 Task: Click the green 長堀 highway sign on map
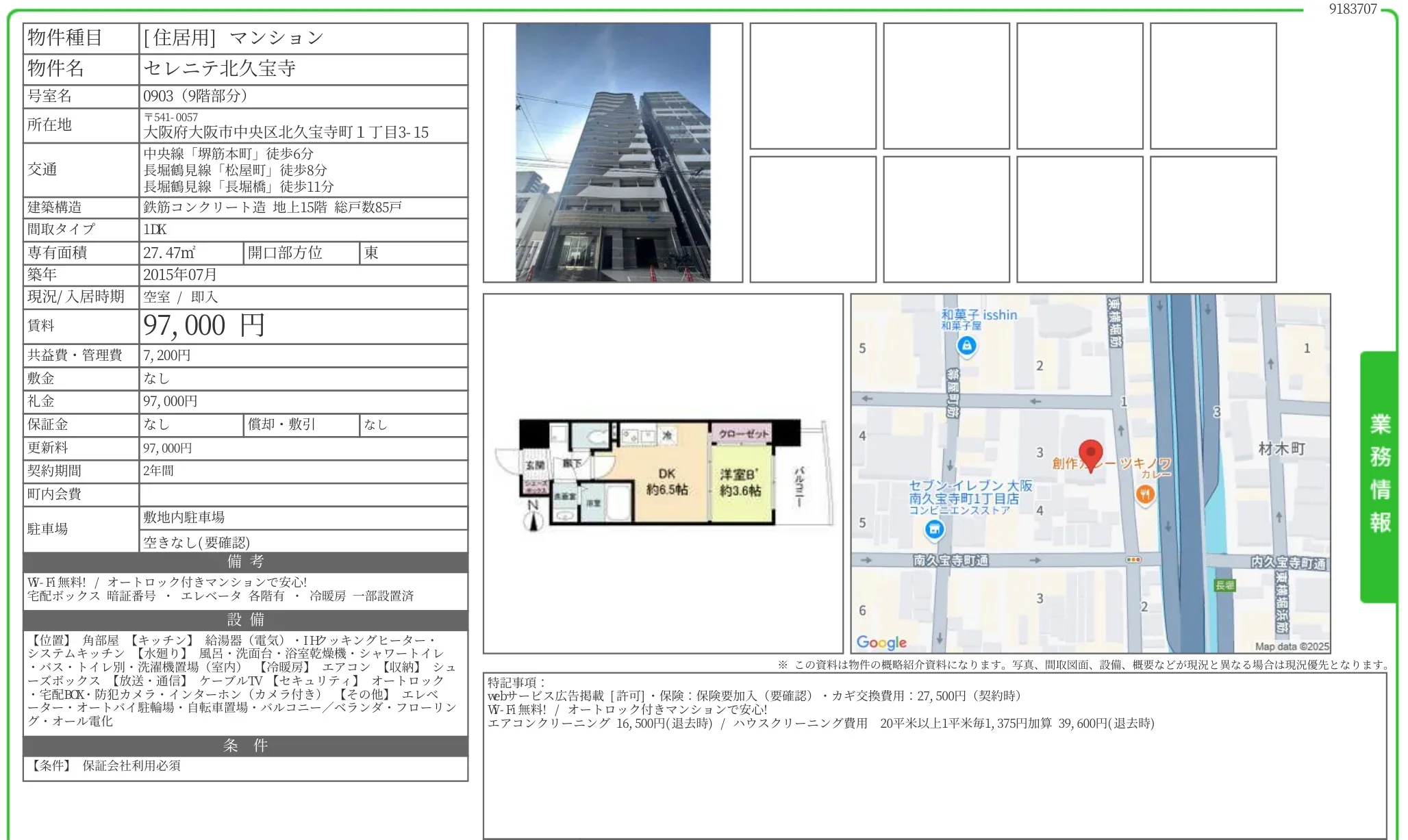(x=1224, y=585)
